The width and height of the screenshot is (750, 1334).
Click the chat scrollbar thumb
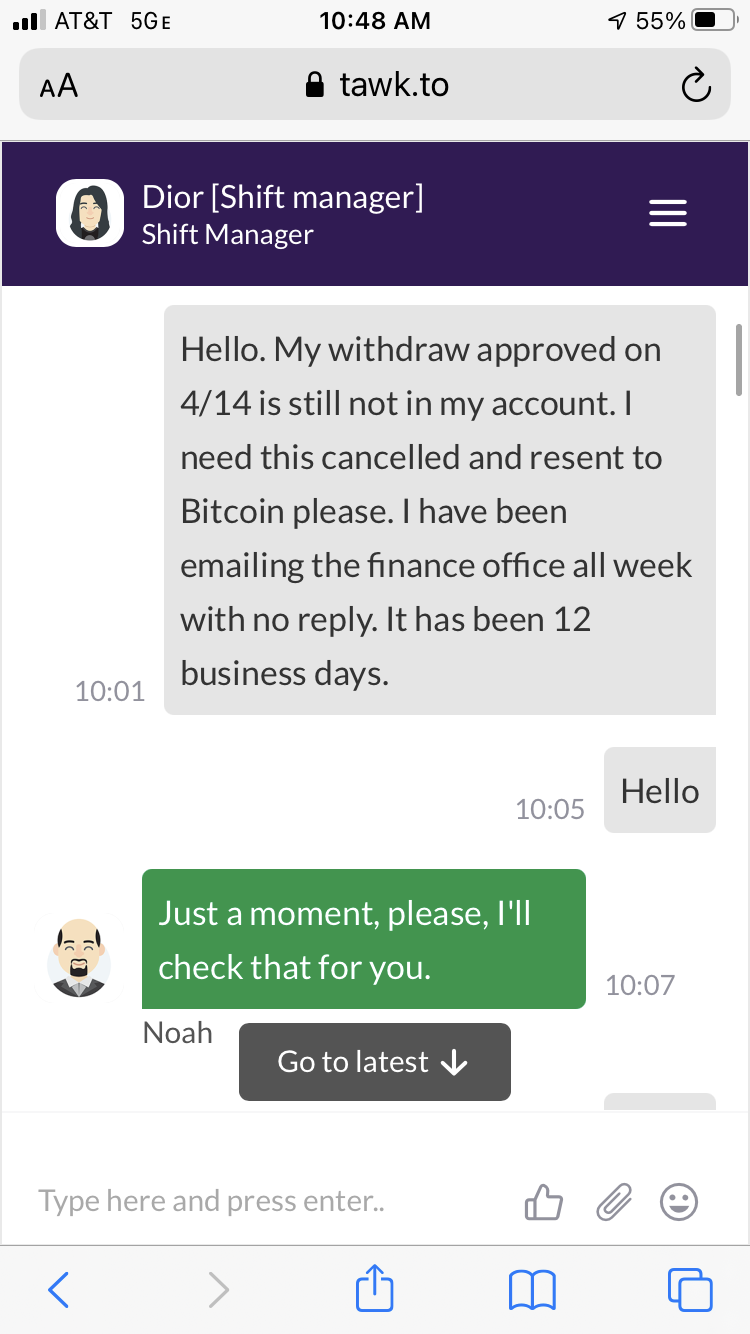click(x=738, y=358)
